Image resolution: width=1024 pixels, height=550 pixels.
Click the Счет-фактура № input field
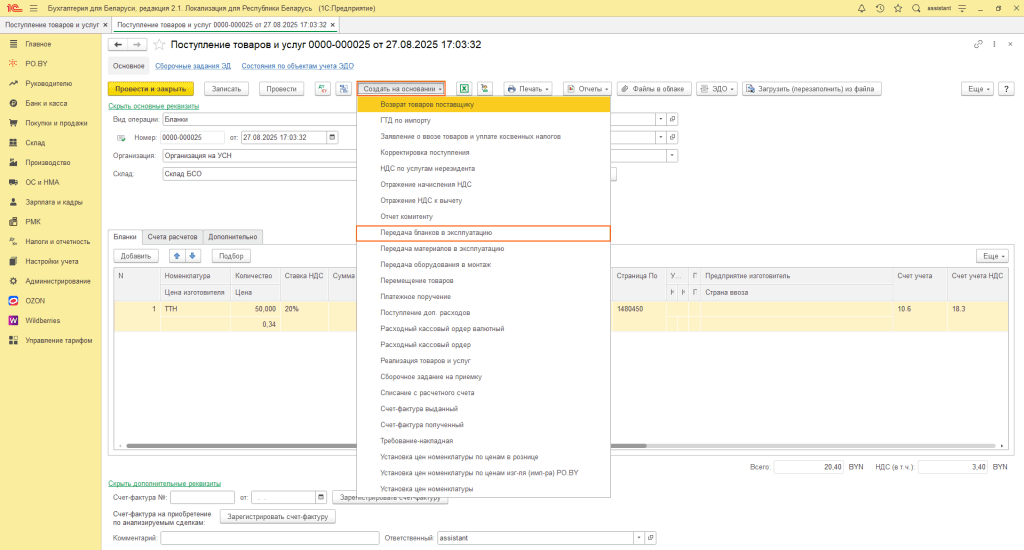coord(202,497)
